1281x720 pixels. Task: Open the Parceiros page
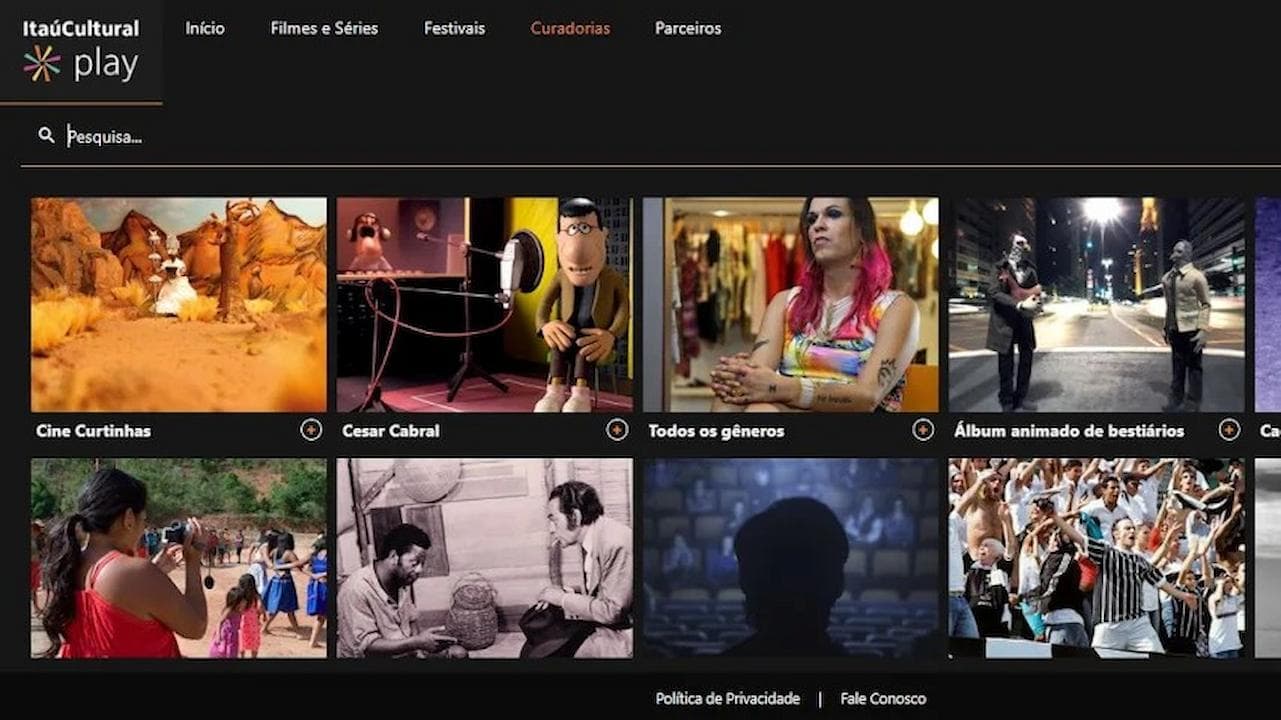pyautogui.click(x=688, y=28)
